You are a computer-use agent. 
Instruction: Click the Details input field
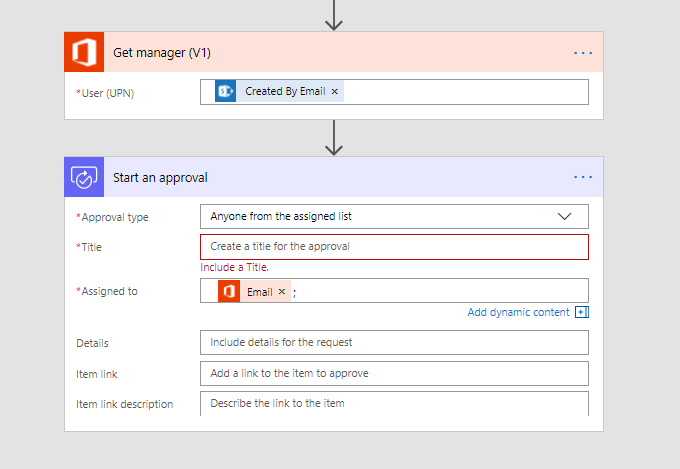coord(394,342)
